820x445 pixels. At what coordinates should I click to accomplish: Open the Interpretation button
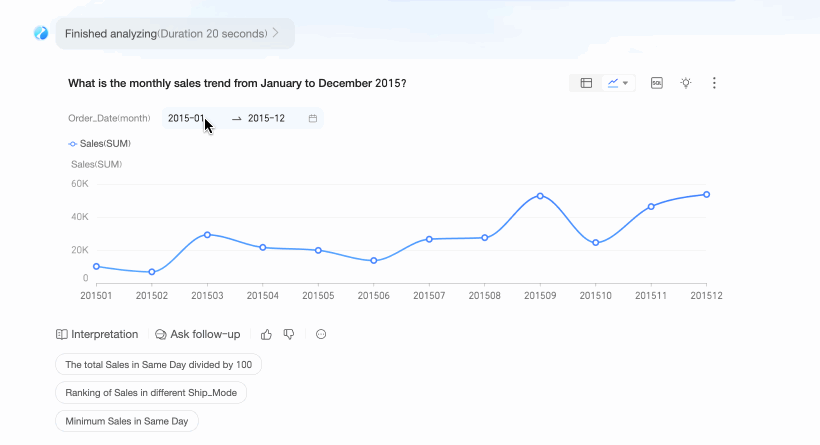[x=97, y=334]
